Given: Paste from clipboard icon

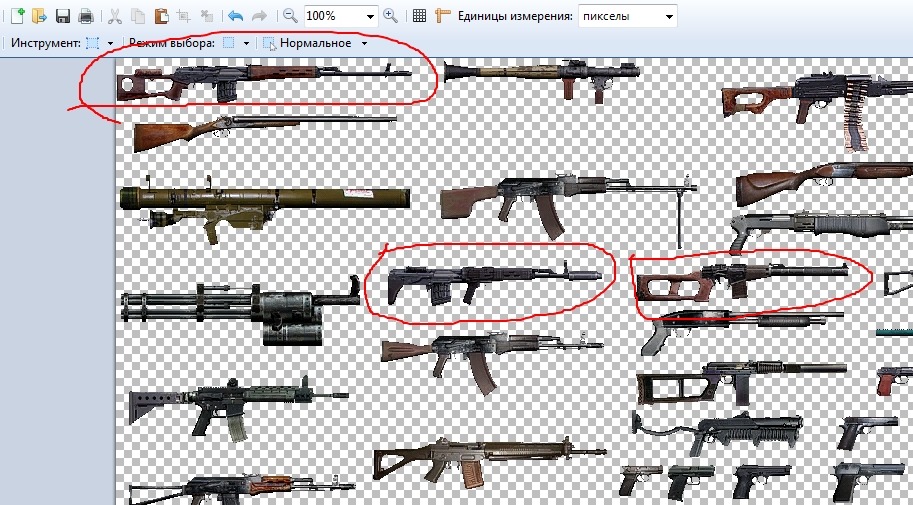Looking at the screenshot, I should 161,16.
